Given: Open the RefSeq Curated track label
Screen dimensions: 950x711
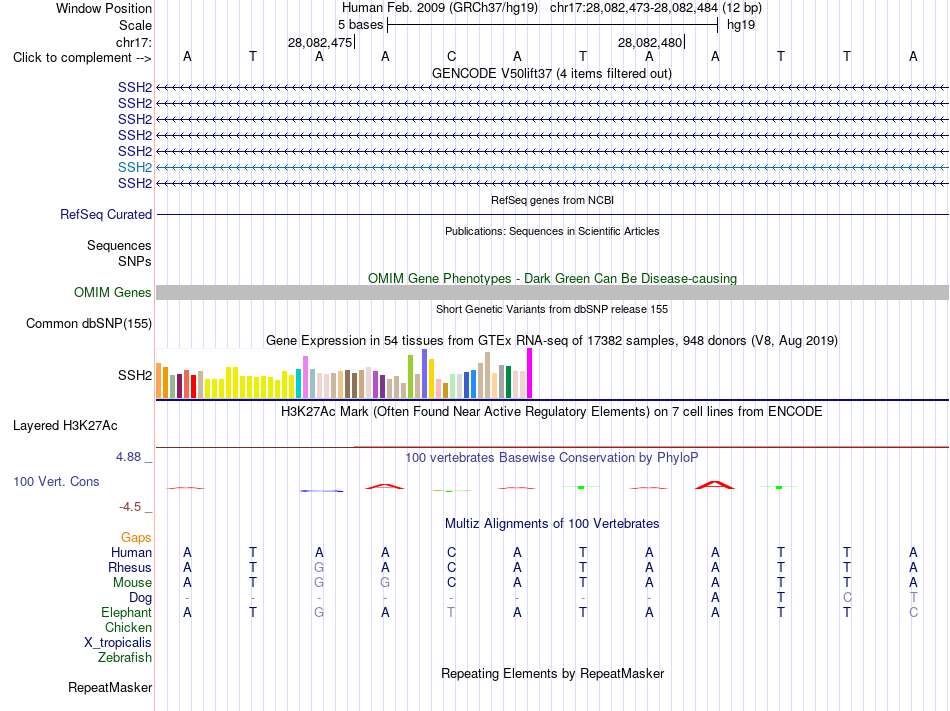Looking at the screenshot, I should 106,214.
